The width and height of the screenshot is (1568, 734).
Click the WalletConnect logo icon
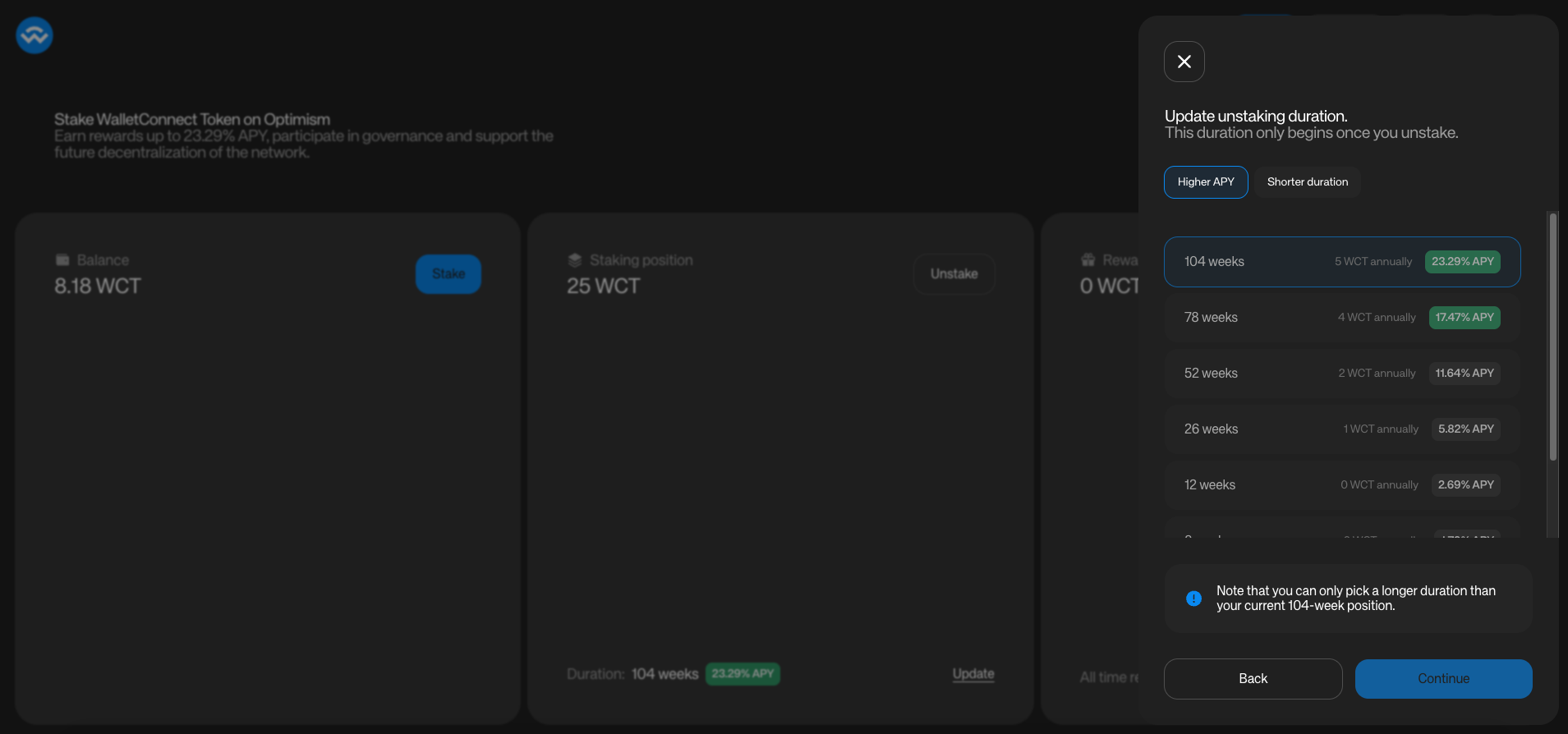click(34, 35)
